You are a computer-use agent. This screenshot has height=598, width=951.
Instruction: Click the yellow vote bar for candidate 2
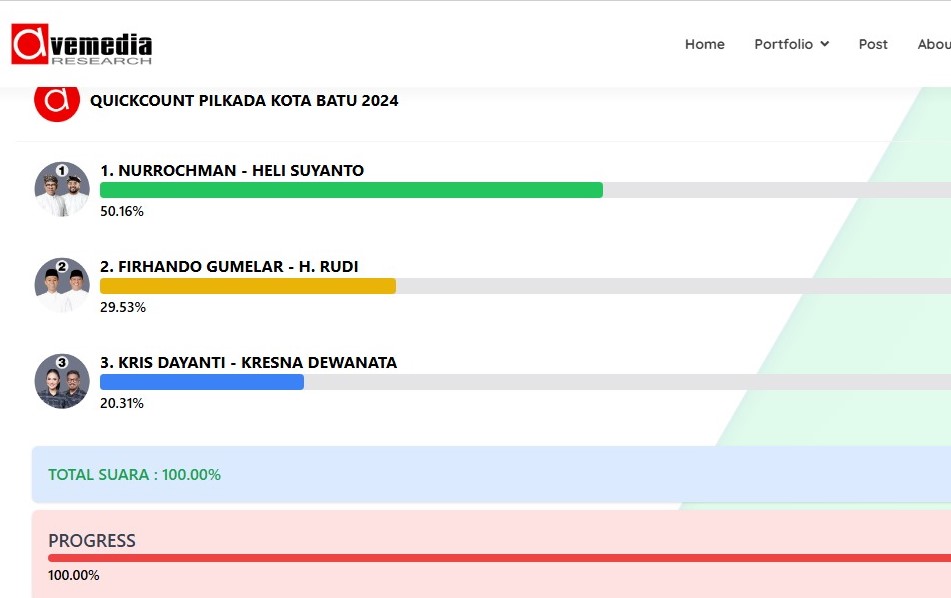[x=248, y=286]
